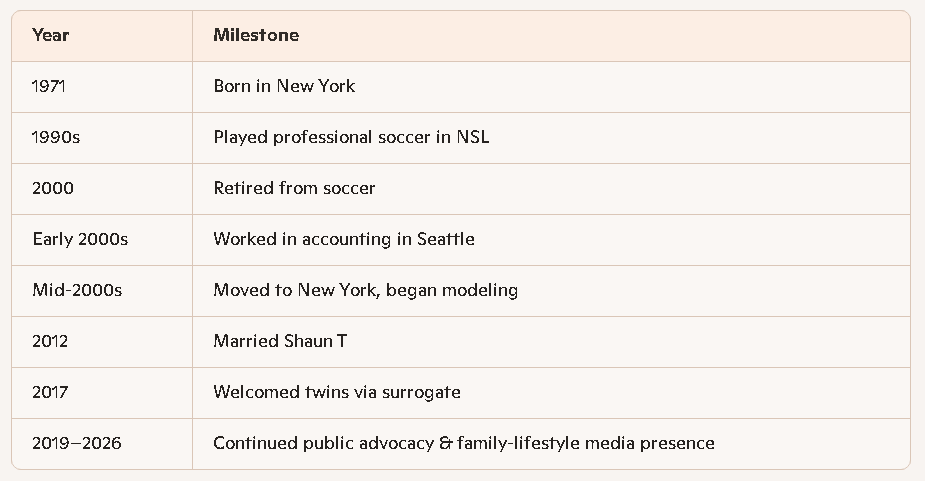Select the 2017 year cell
The width and height of the screenshot is (925, 481).
coord(50,392)
